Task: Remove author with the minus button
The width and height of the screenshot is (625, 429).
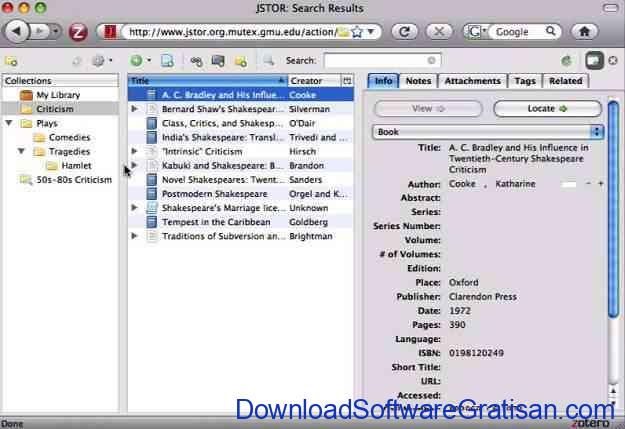Action: pyautogui.click(x=588, y=183)
